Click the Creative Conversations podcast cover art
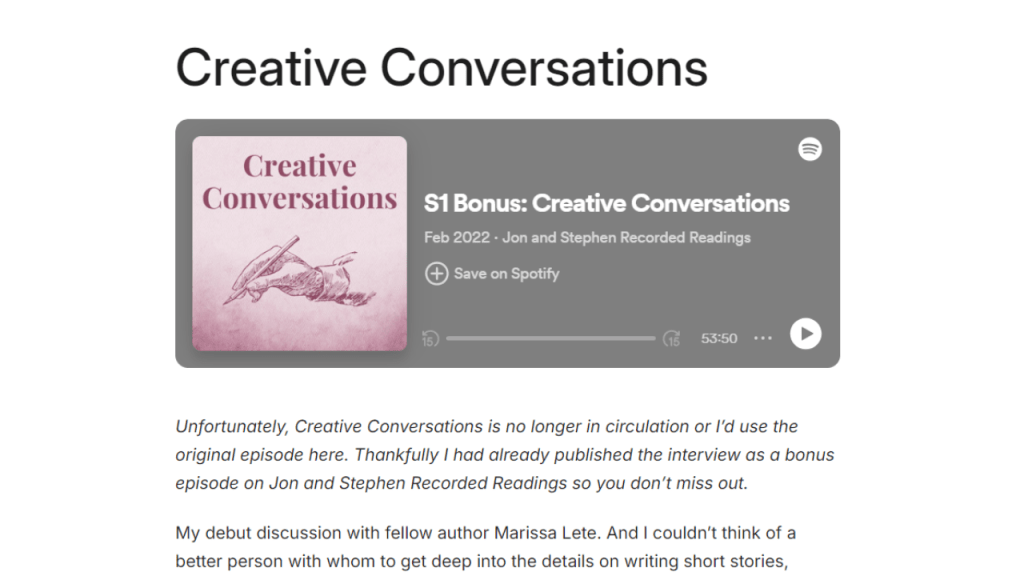 tap(299, 243)
